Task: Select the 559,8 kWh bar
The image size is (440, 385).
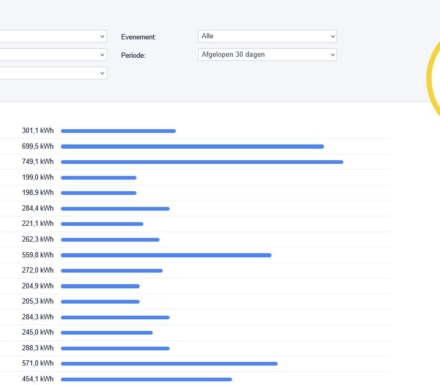Action: pos(166,255)
